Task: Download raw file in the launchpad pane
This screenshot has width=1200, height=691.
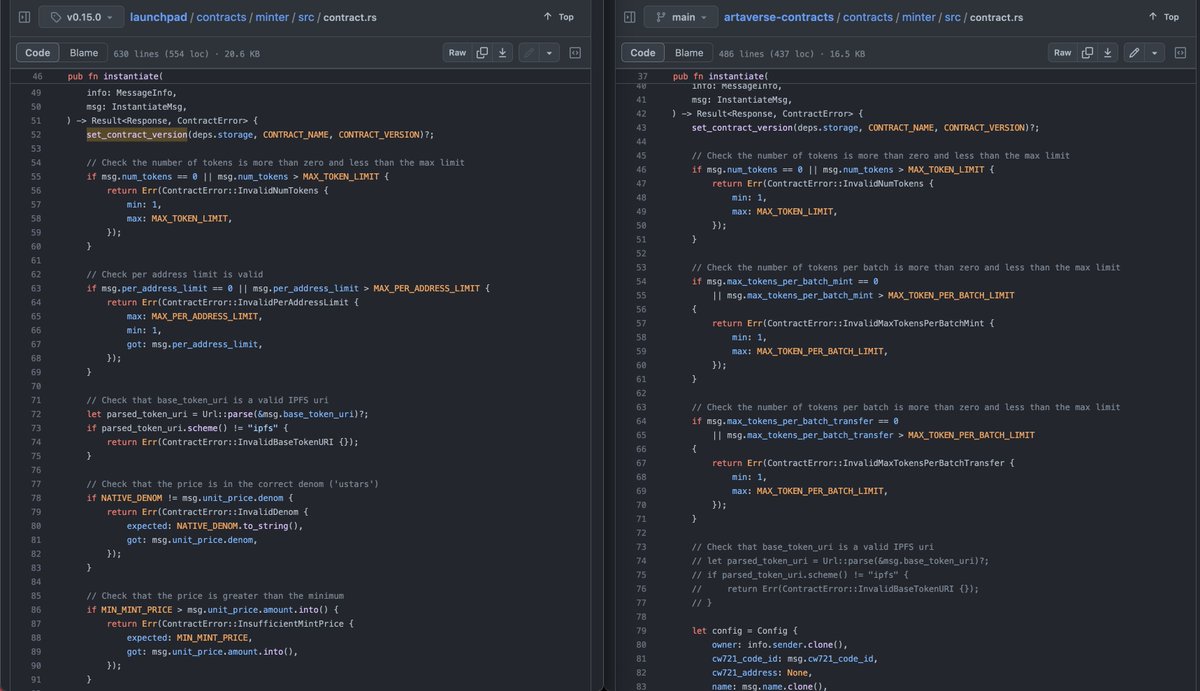Action: (502, 52)
